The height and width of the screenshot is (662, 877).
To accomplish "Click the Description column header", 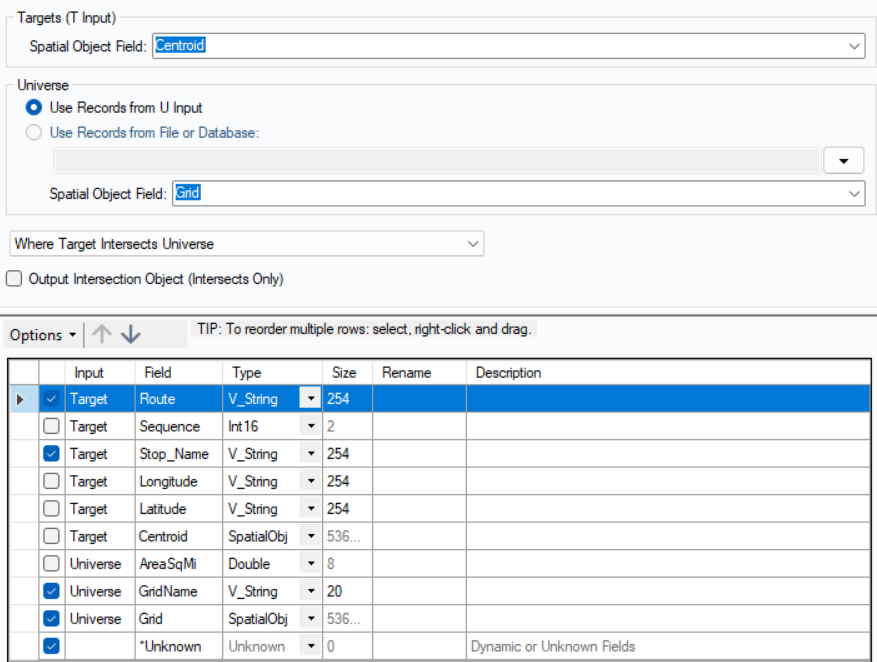I will coord(668,372).
